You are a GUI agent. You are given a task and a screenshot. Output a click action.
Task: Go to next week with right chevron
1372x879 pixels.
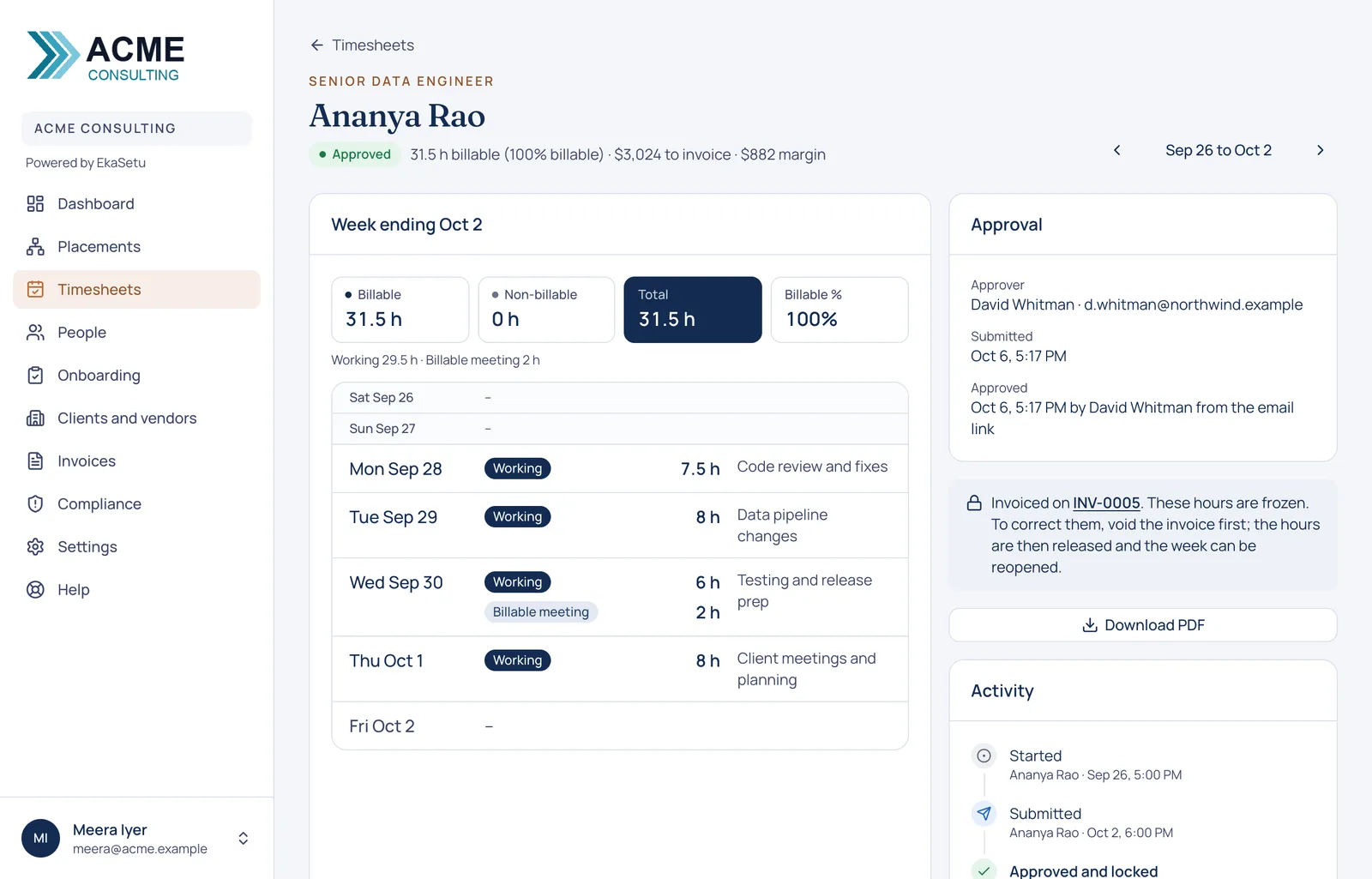point(1321,150)
